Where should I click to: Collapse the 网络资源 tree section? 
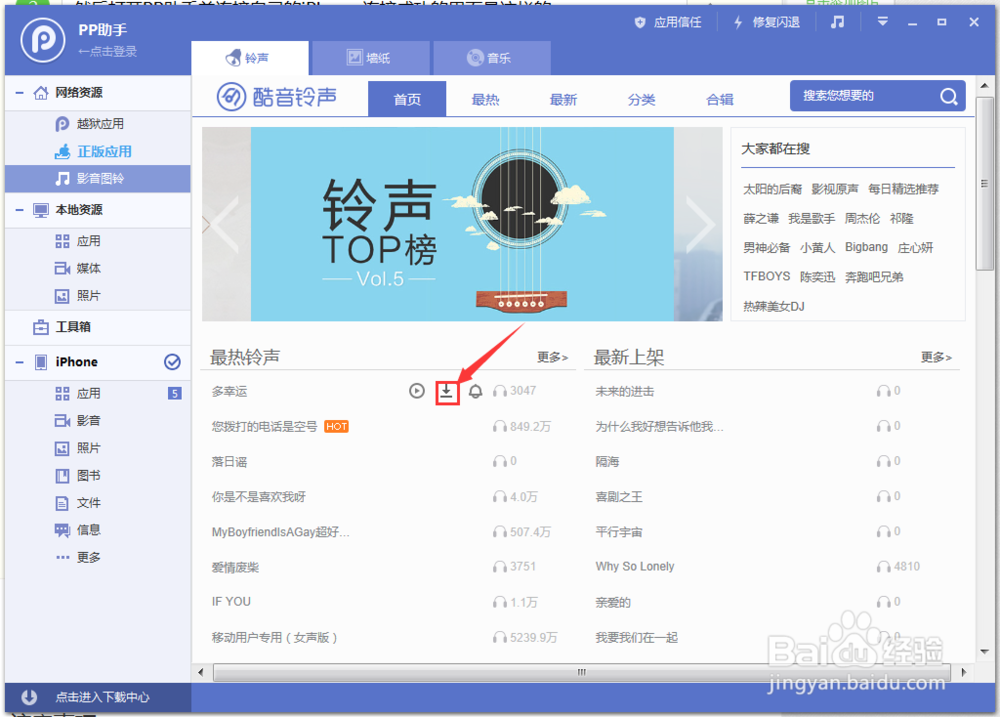pyautogui.click(x=19, y=93)
